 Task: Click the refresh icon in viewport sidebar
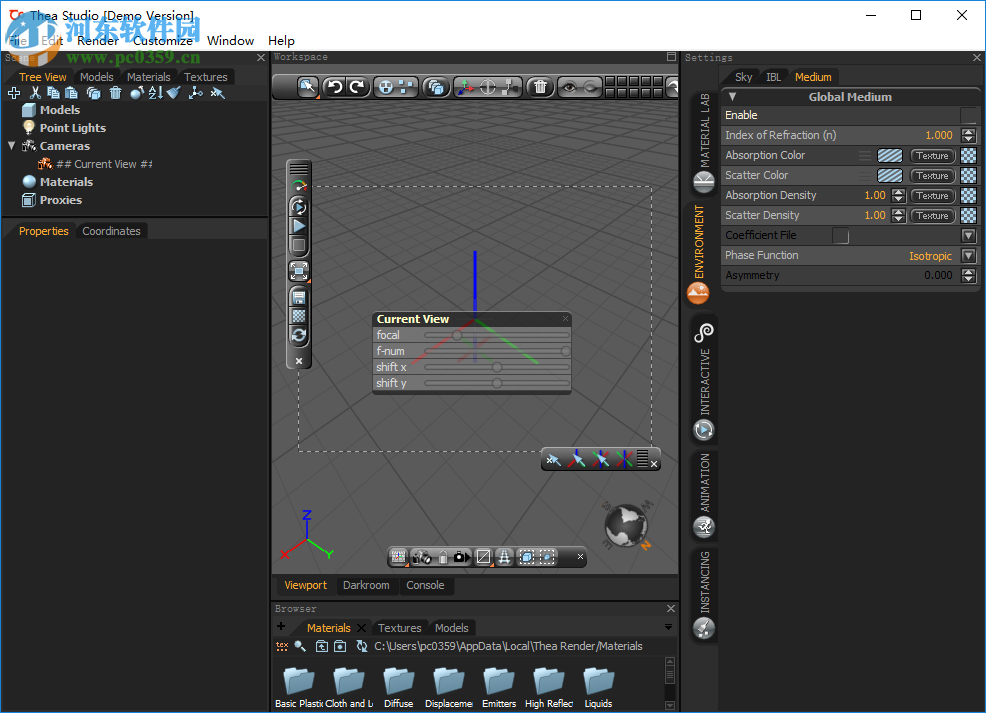299,335
